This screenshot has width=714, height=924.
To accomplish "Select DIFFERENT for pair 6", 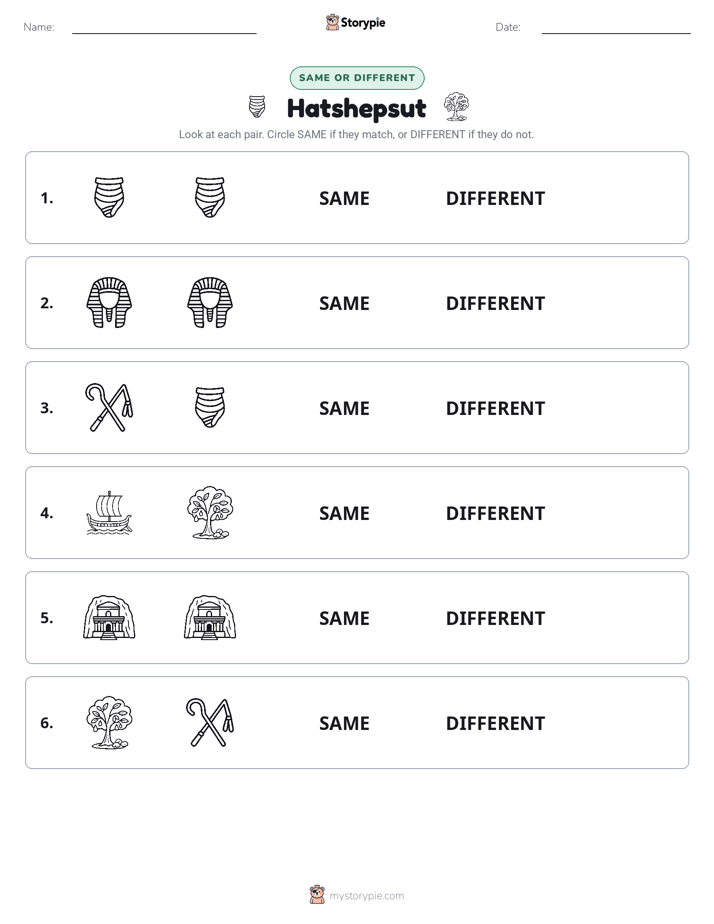I will [495, 723].
